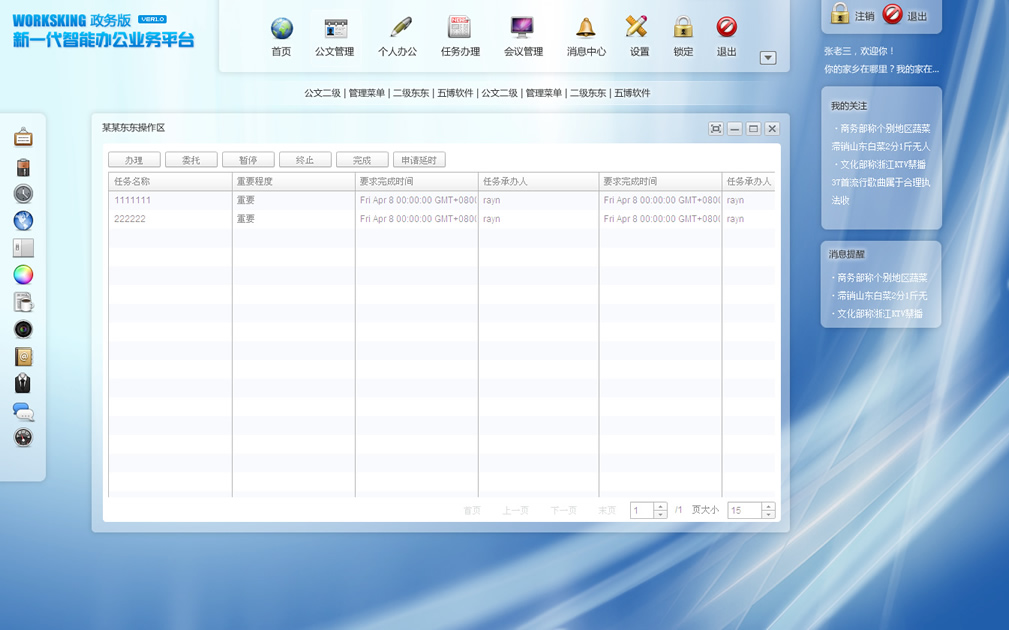Open 文化部称浙江KTV禁播 in 消息提醒
The width and height of the screenshot is (1009, 630).
point(880,314)
